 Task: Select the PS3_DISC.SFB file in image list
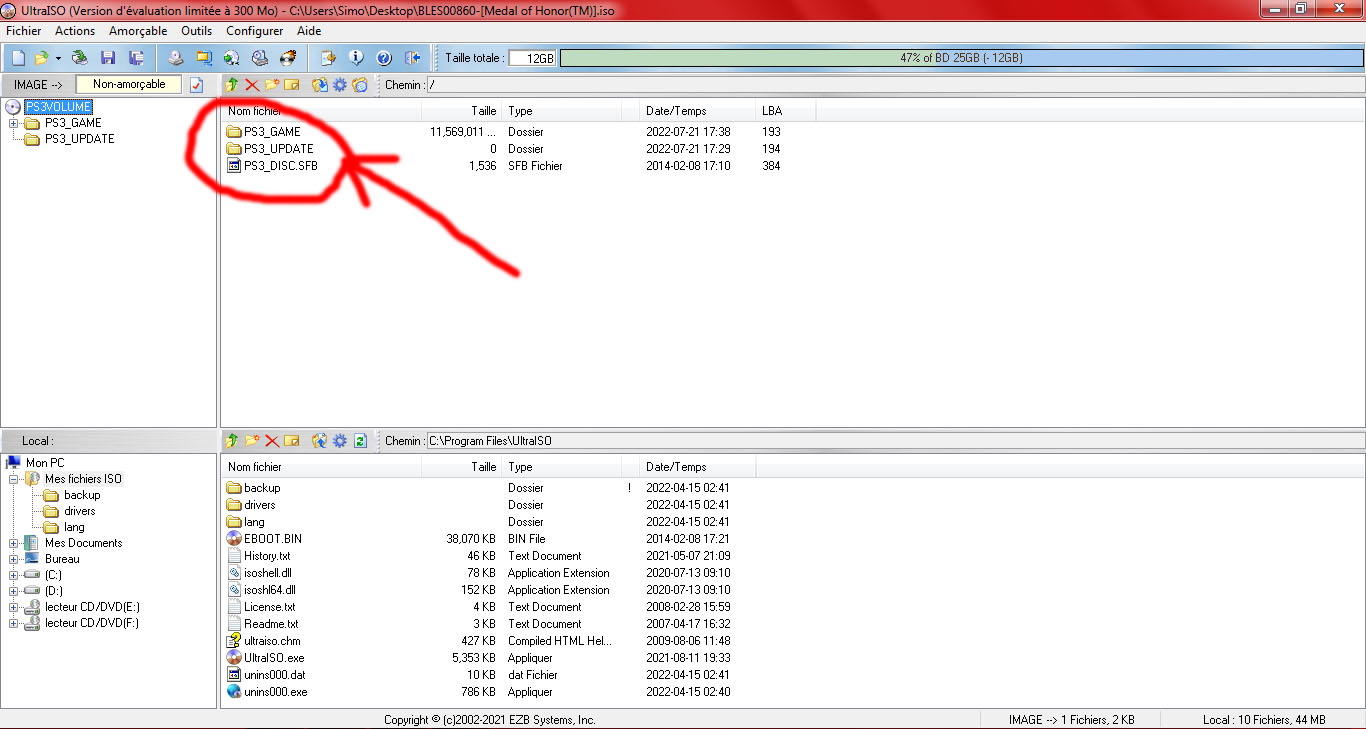click(x=280, y=166)
